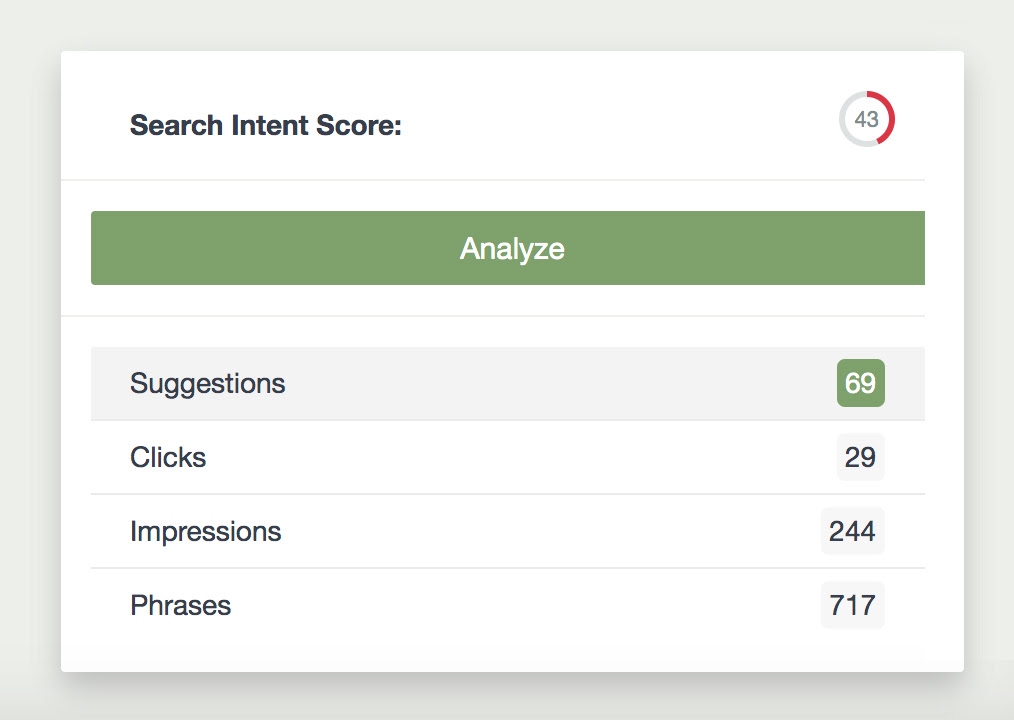Click the green Suggestions count badge
The width and height of the screenshot is (1014, 720).
tap(860, 383)
